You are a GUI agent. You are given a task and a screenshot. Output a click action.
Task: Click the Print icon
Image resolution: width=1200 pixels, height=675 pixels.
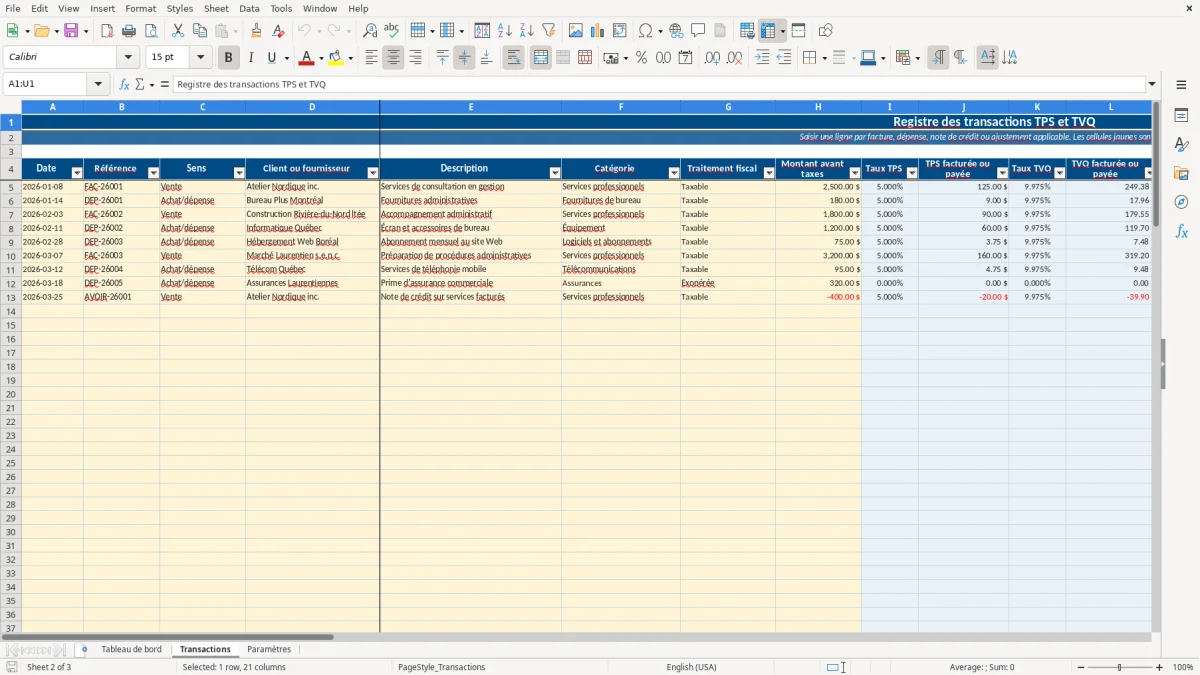pyautogui.click(x=129, y=31)
